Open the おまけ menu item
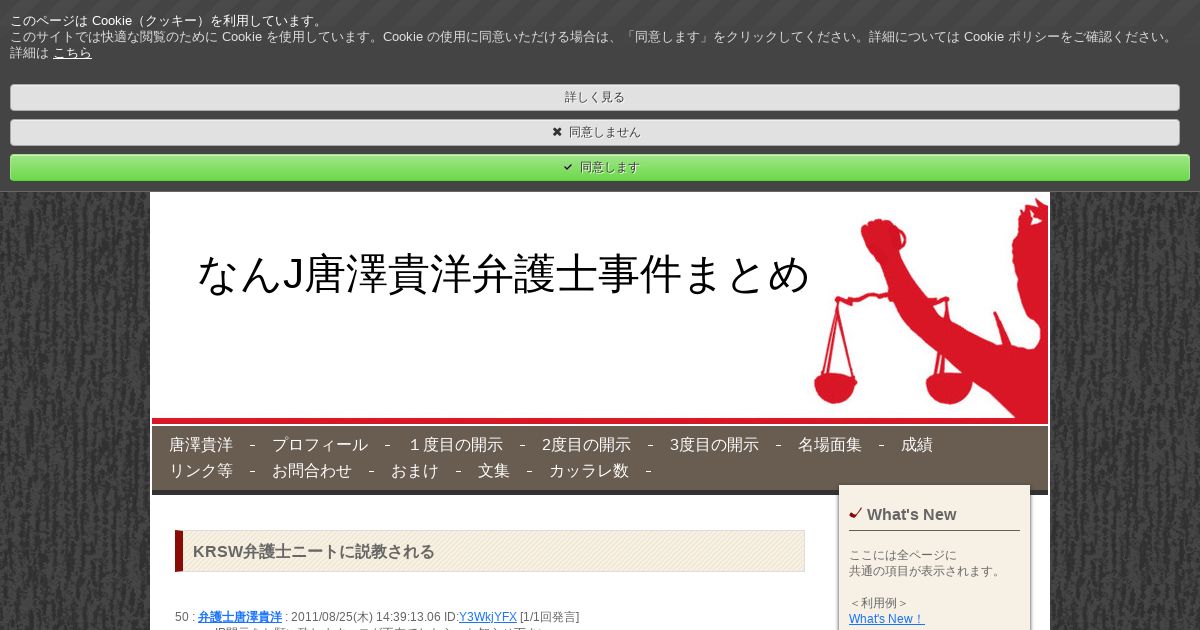The height and width of the screenshot is (630, 1200). click(x=415, y=471)
